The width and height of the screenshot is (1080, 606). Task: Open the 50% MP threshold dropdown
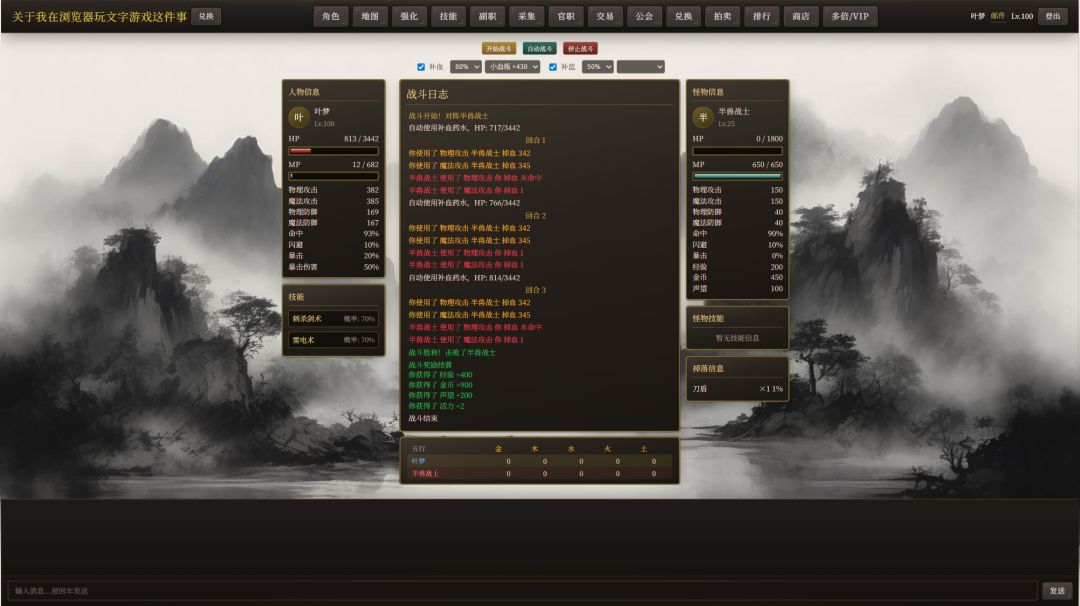[x=597, y=67]
